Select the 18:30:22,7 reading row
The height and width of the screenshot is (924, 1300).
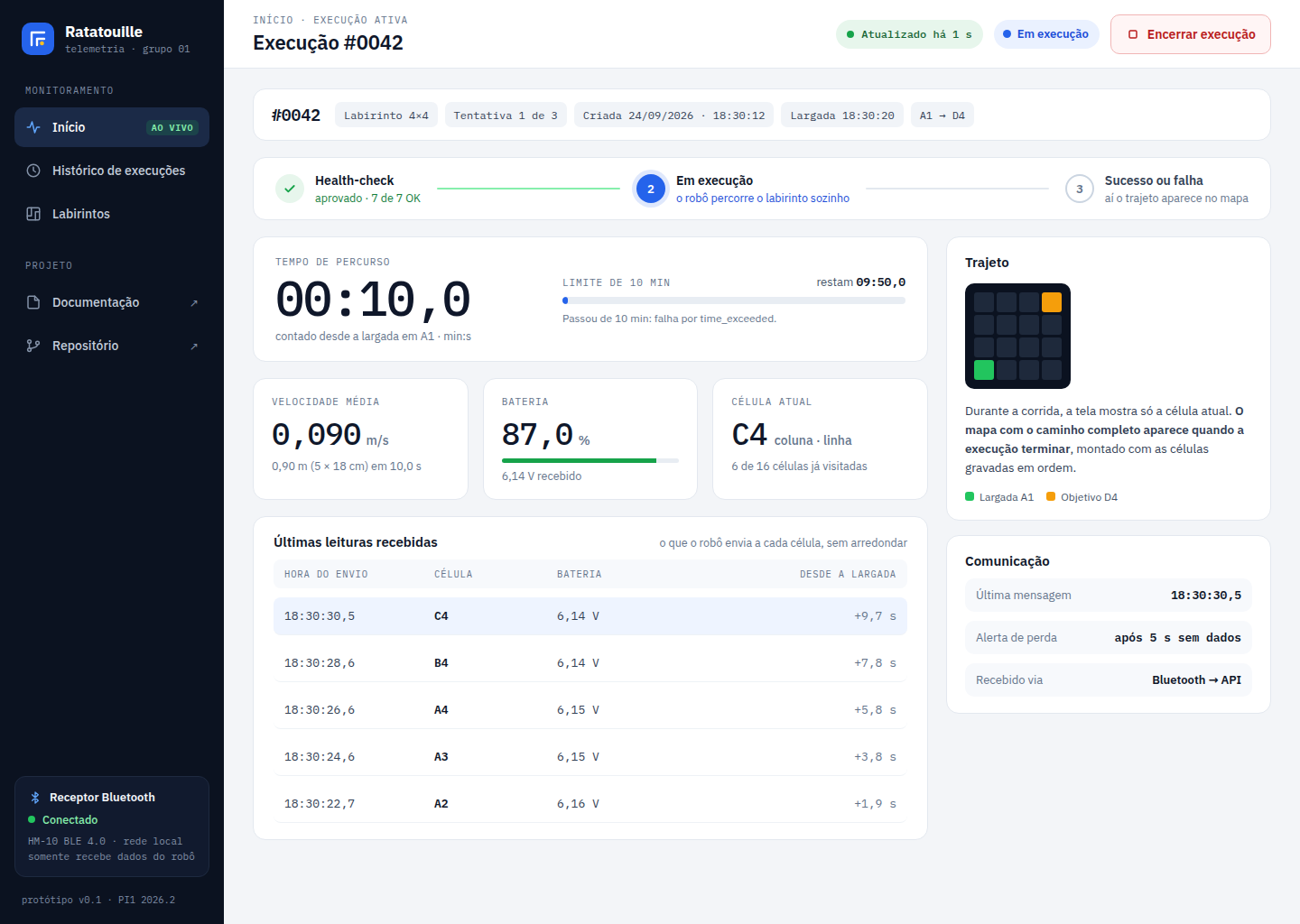click(x=590, y=804)
